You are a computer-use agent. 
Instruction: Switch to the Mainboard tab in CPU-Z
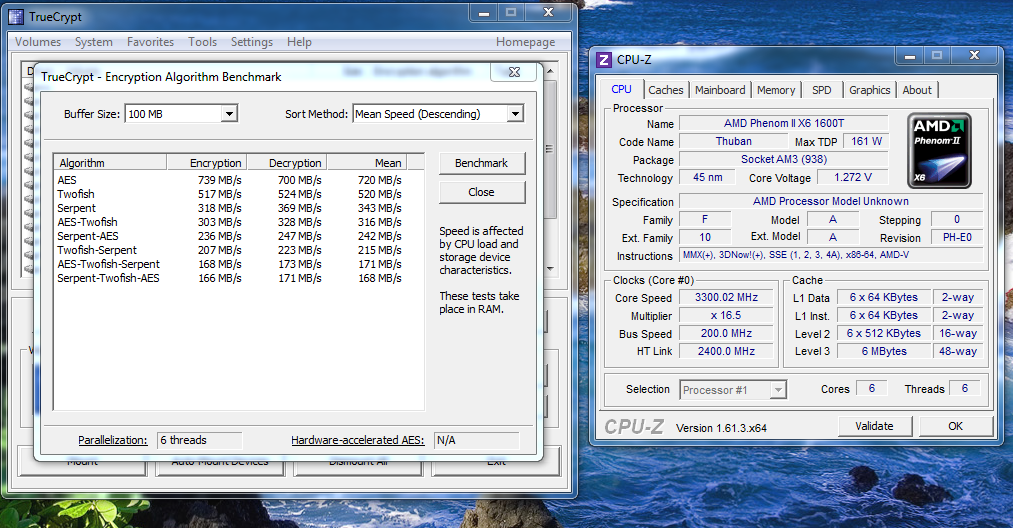click(720, 90)
